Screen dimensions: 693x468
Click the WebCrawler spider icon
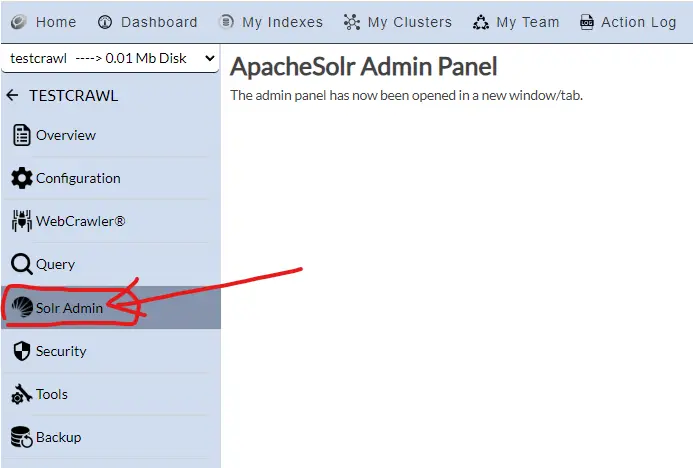(x=21, y=221)
